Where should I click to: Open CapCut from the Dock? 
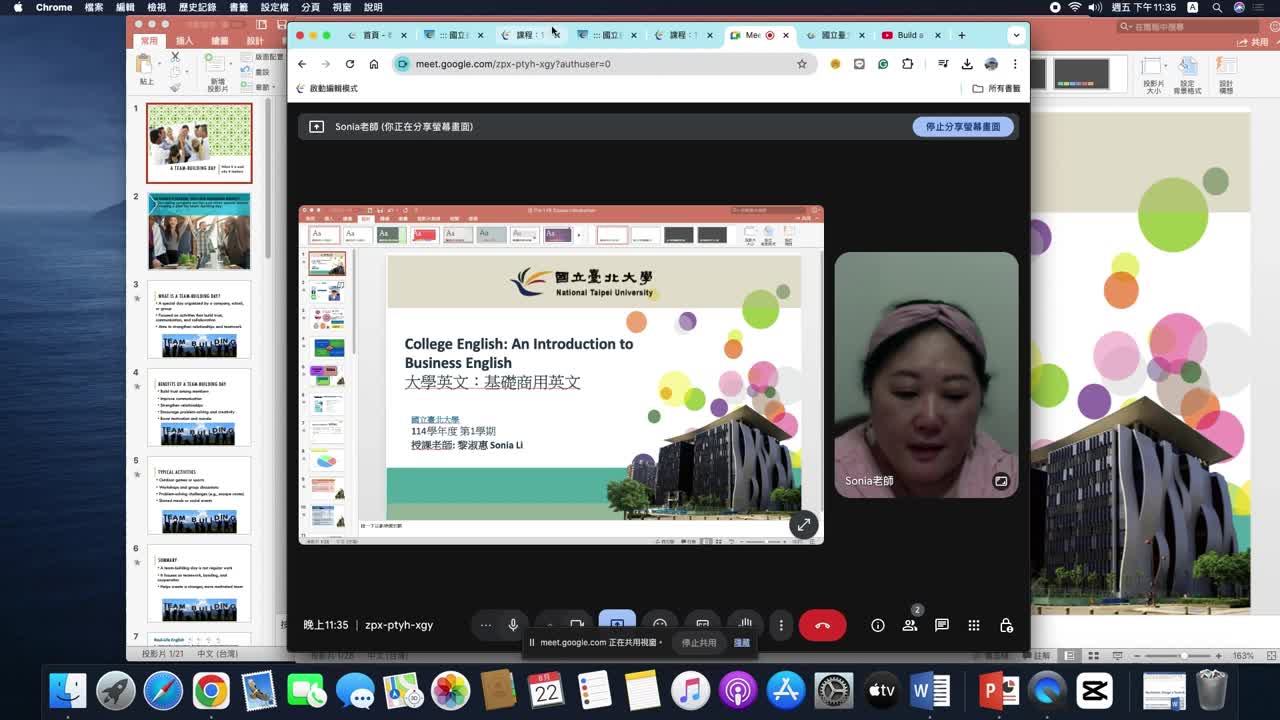[x=1095, y=691]
